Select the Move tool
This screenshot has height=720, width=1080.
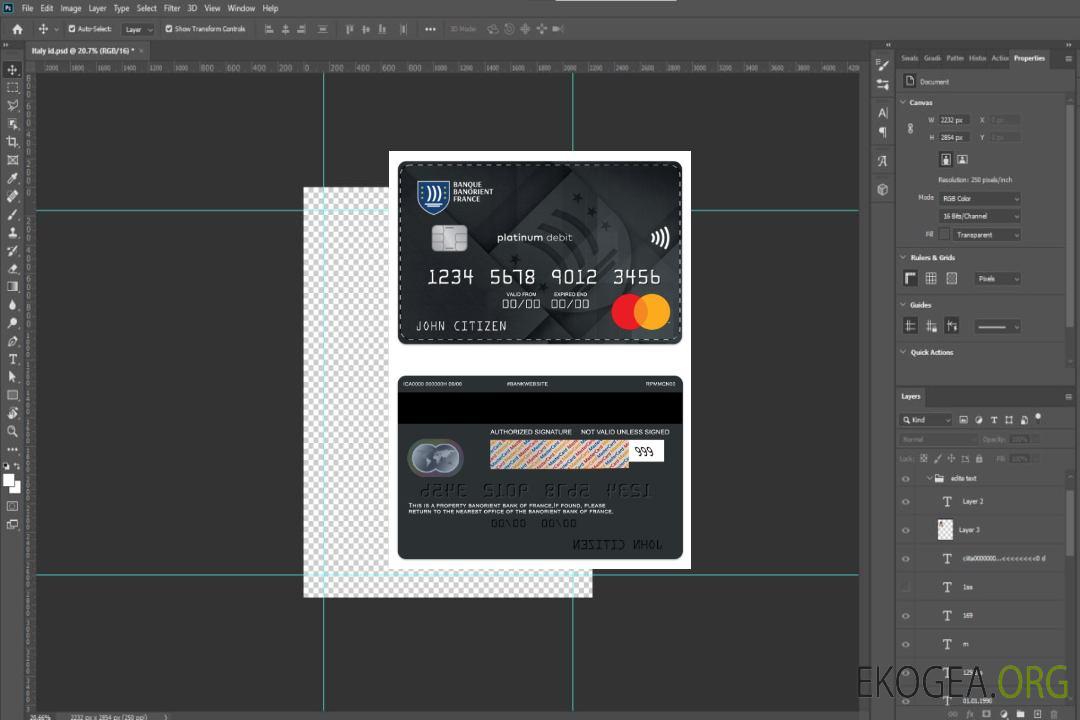pyautogui.click(x=12, y=70)
